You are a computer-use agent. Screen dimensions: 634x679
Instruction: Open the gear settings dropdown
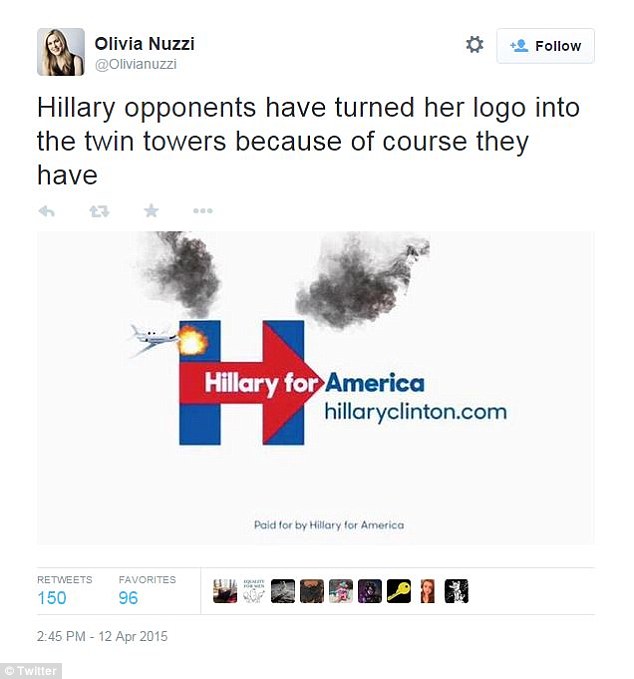(x=474, y=45)
